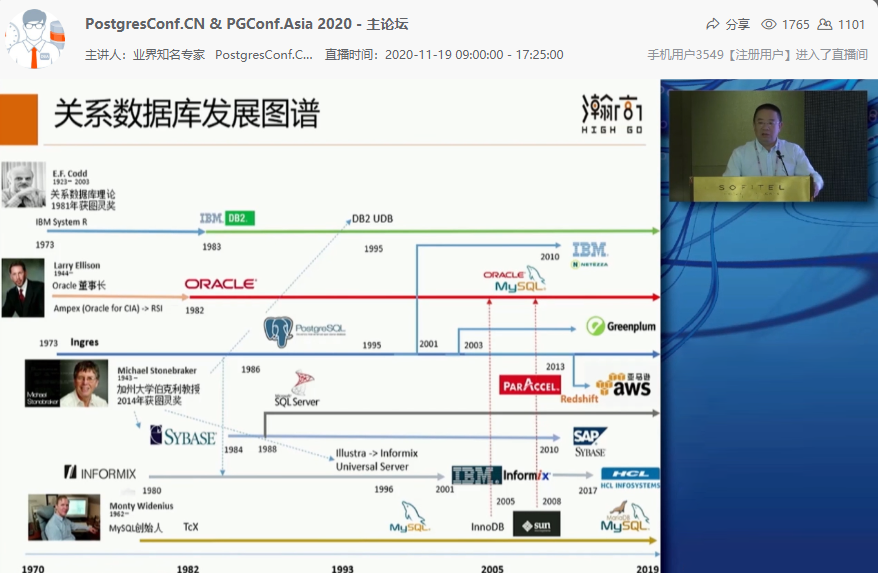Image resolution: width=878 pixels, height=573 pixels.
Task: Click the eye view-count icon
Action: pyautogui.click(x=769, y=24)
